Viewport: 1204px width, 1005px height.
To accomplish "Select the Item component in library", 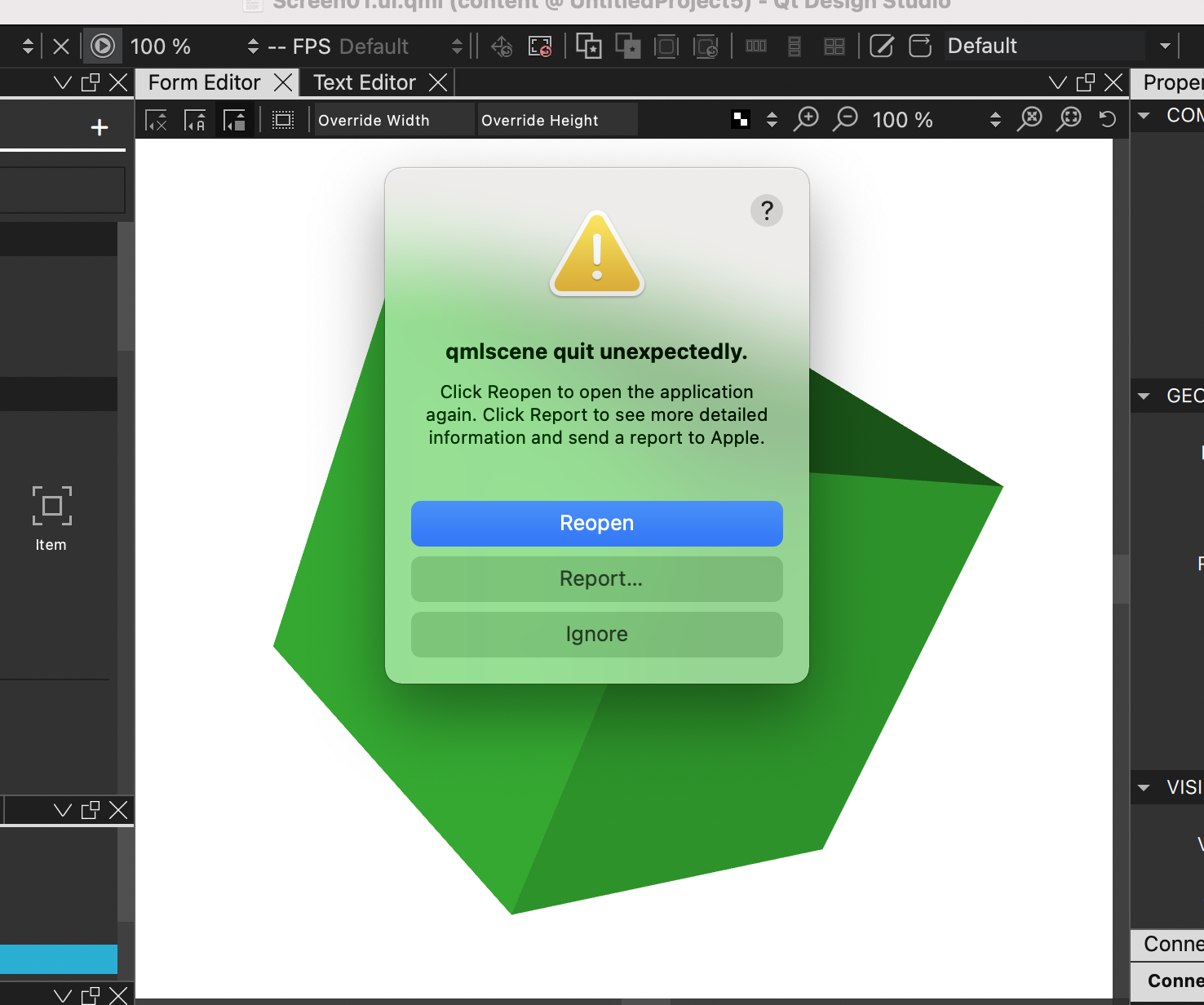I will pyautogui.click(x=51, y=519).
